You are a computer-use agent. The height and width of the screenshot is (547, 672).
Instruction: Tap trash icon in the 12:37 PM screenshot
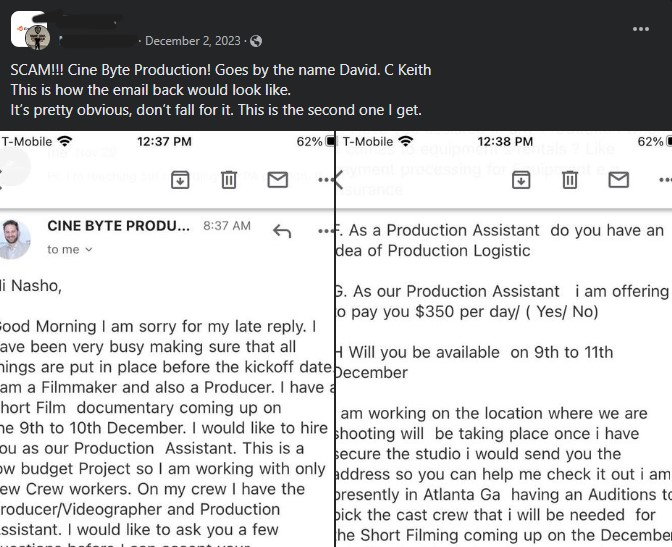tap(229, 179)
